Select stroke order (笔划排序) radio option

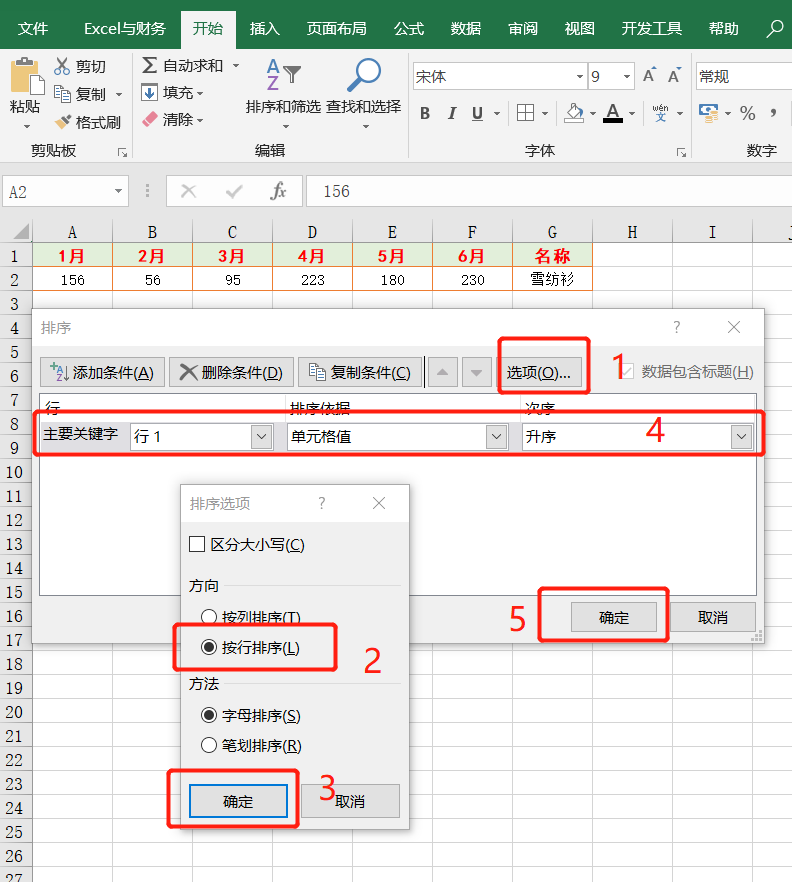(x=209, y=745)
